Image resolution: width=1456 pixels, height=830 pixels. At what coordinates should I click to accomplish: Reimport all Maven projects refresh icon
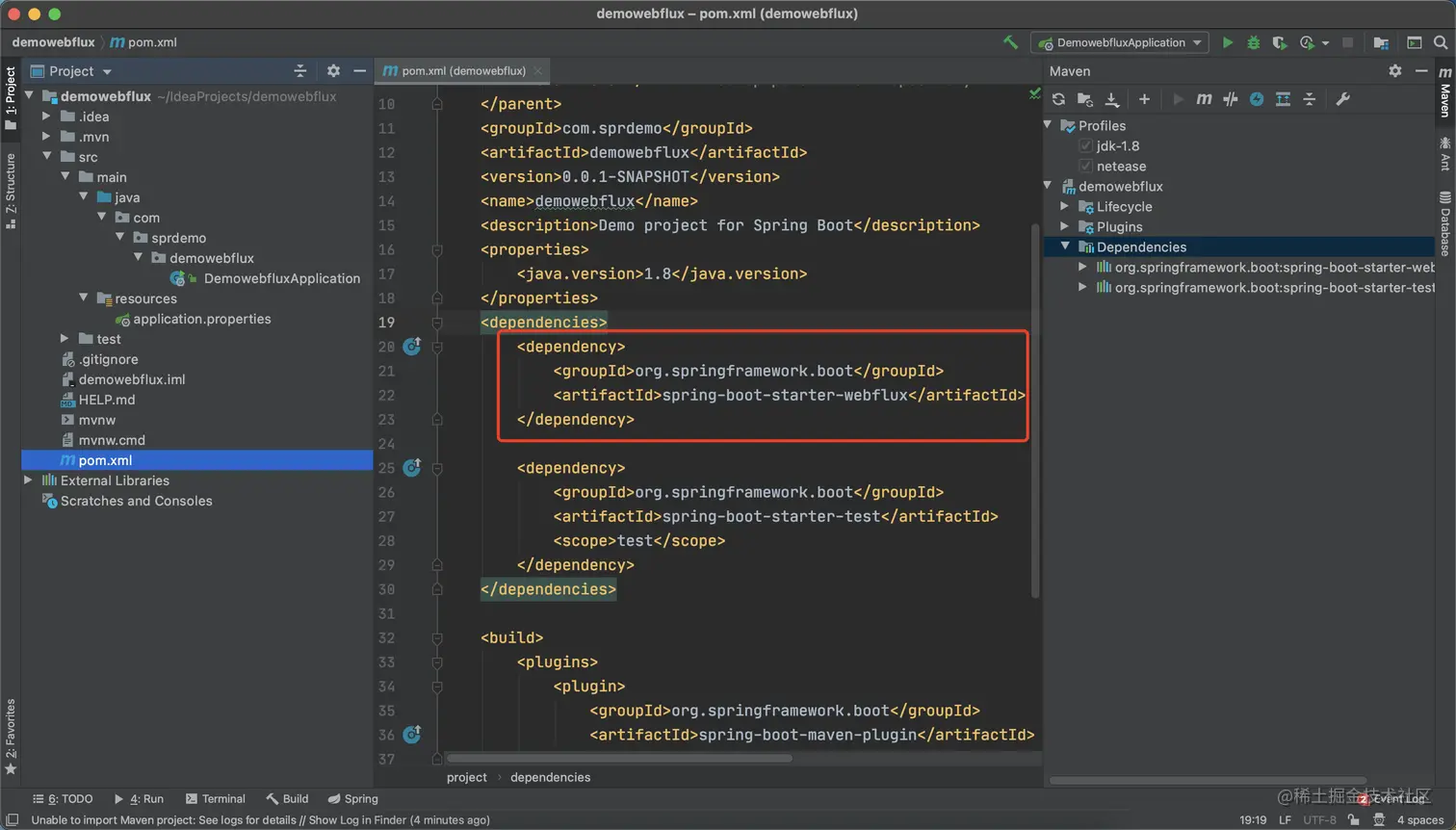(x=1058, y=99)
